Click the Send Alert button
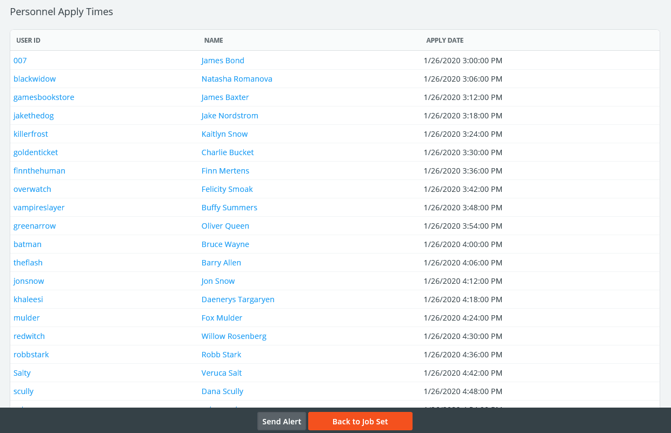 [x=281, y=422]
